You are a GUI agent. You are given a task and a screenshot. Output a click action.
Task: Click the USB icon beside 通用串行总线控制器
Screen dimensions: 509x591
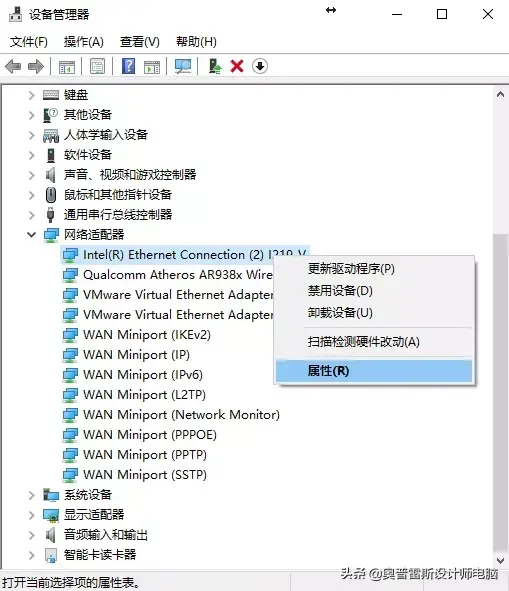50,215
